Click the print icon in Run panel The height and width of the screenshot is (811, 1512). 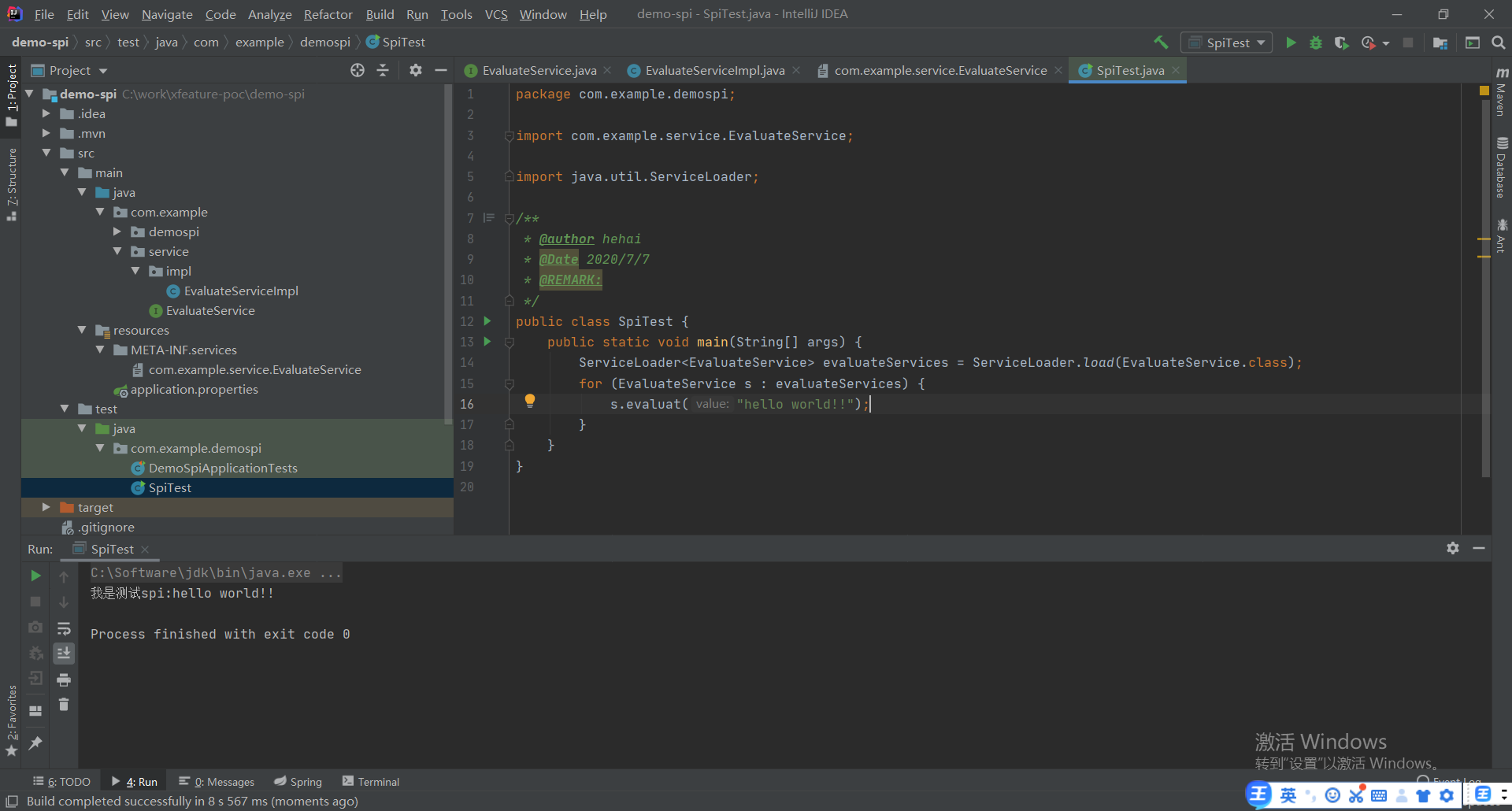[64, 680]
